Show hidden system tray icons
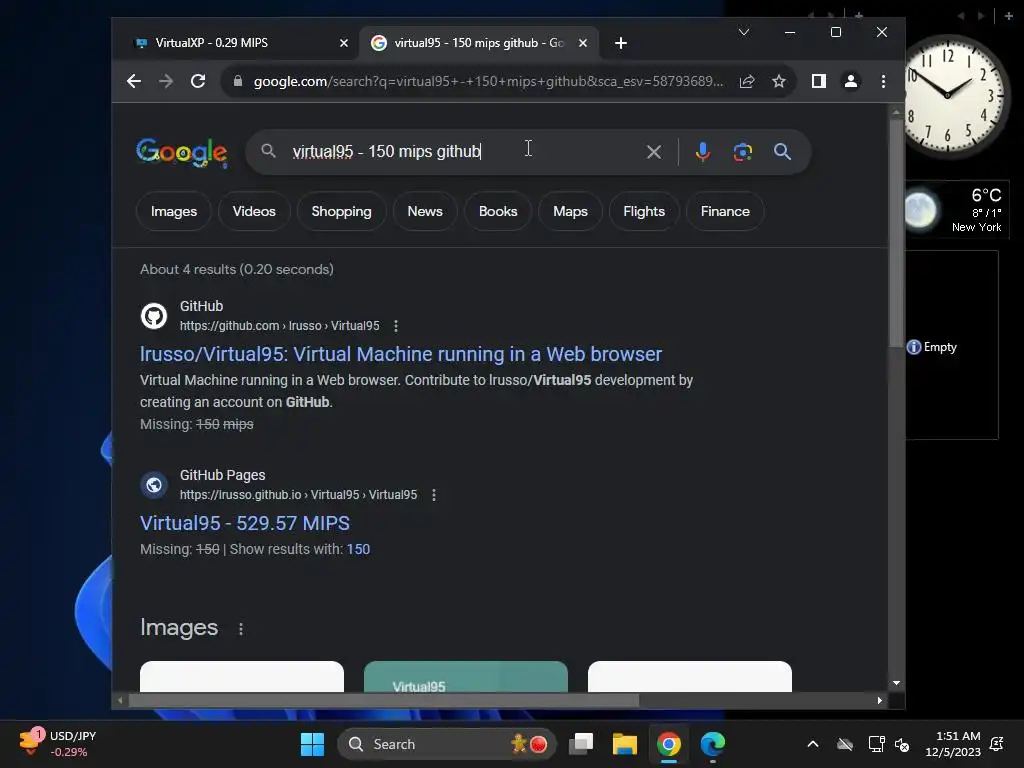 (813, 744)
